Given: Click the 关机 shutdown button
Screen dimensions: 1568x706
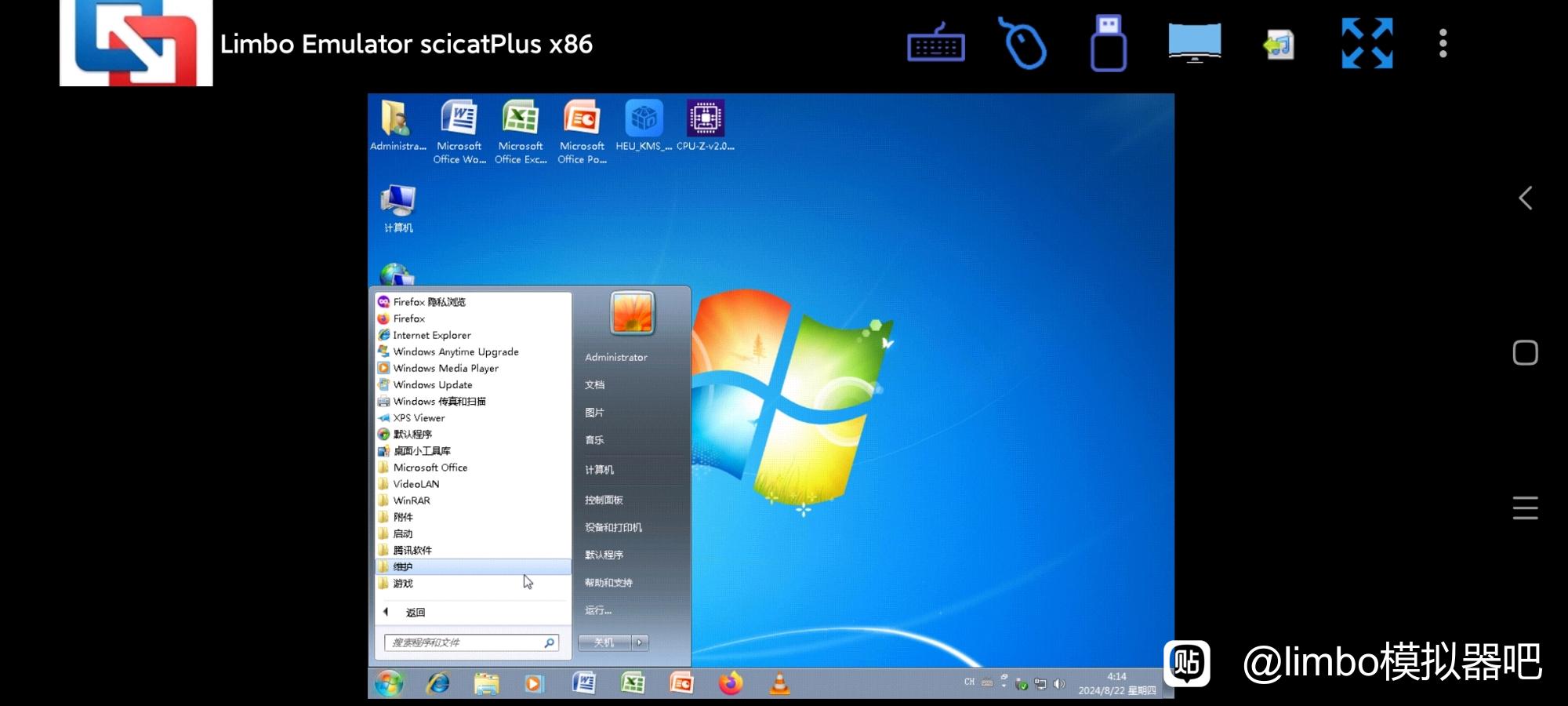Looking at the screenshot, I should coord(604,642).
